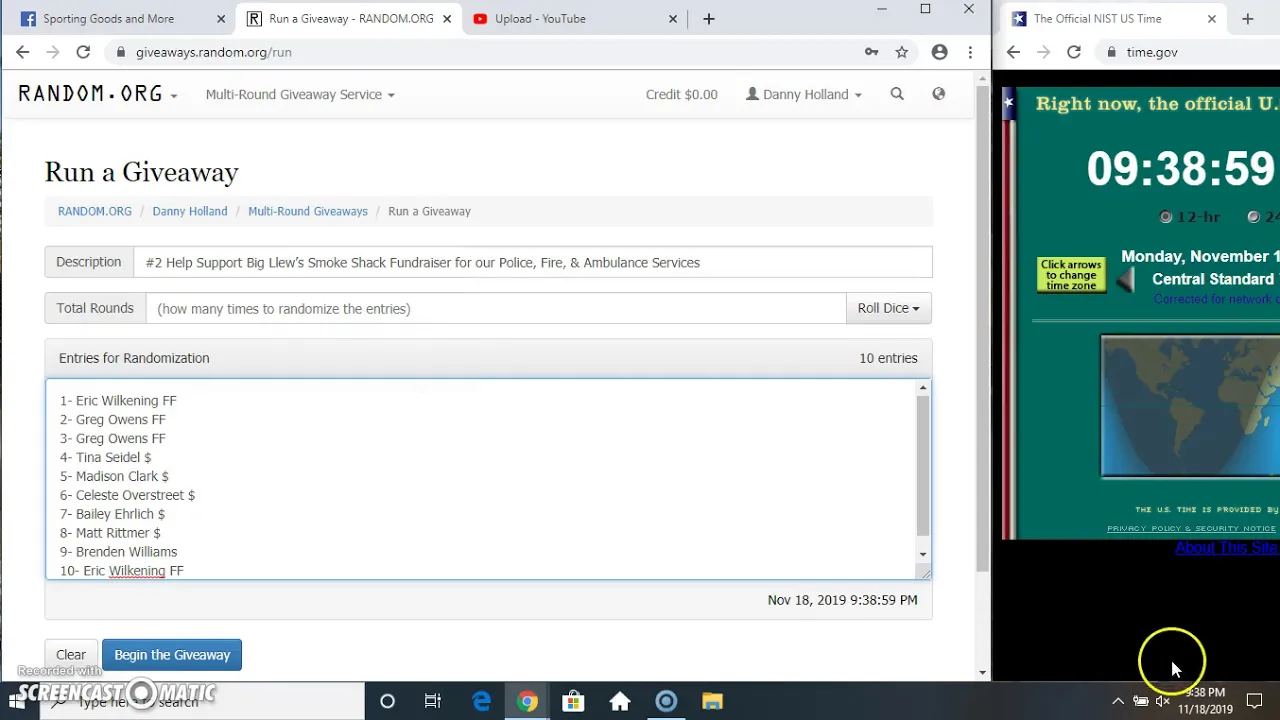
Task: Click the Clear button
Action: (x=71, y=655)
